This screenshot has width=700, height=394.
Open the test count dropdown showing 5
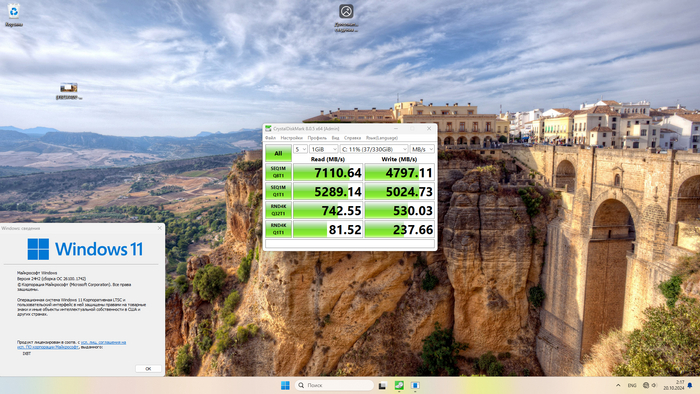(x=300, y=149)
